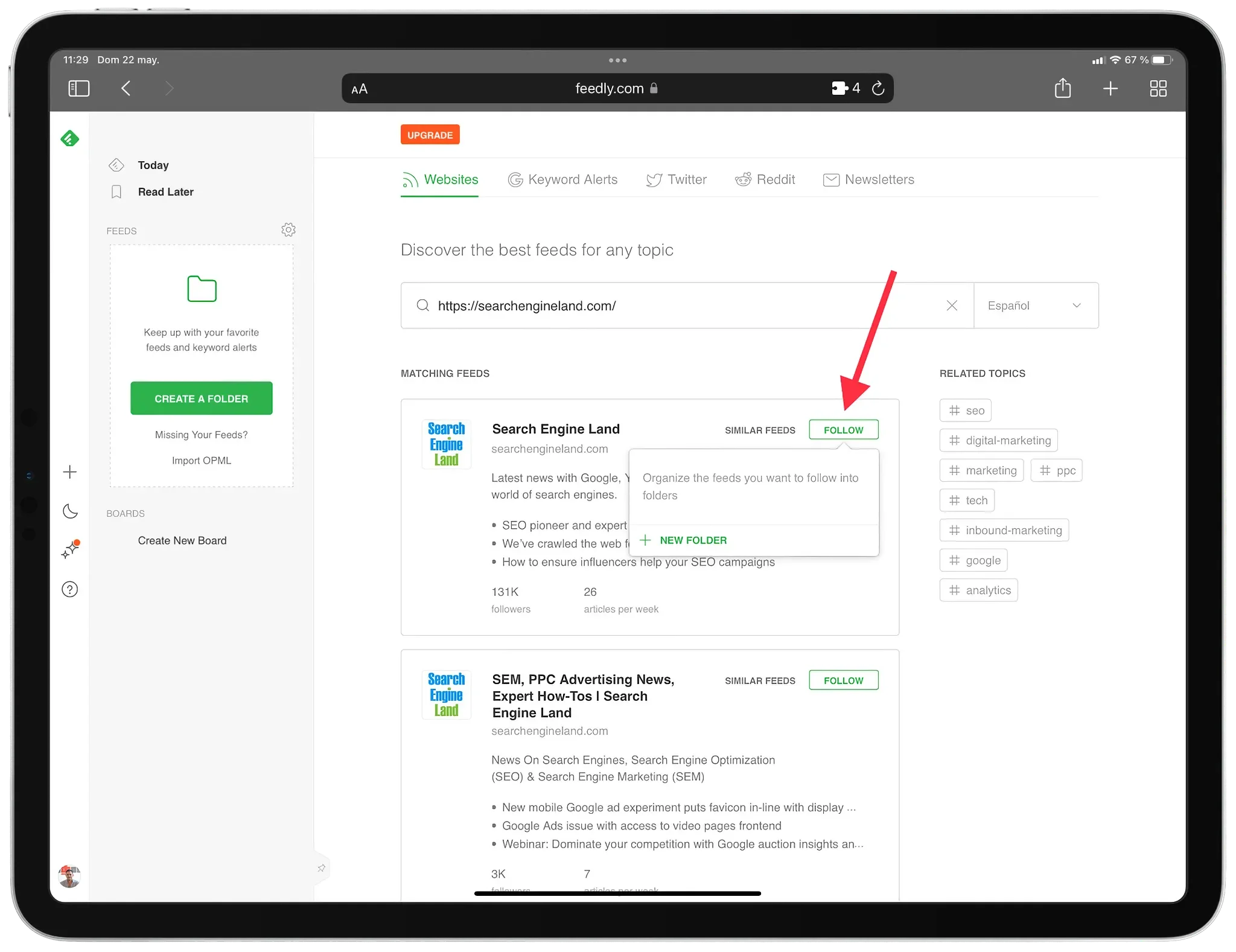Expand the Español language dropdown
Viewport: 1236px width, 952px height.
point(1036,305)
